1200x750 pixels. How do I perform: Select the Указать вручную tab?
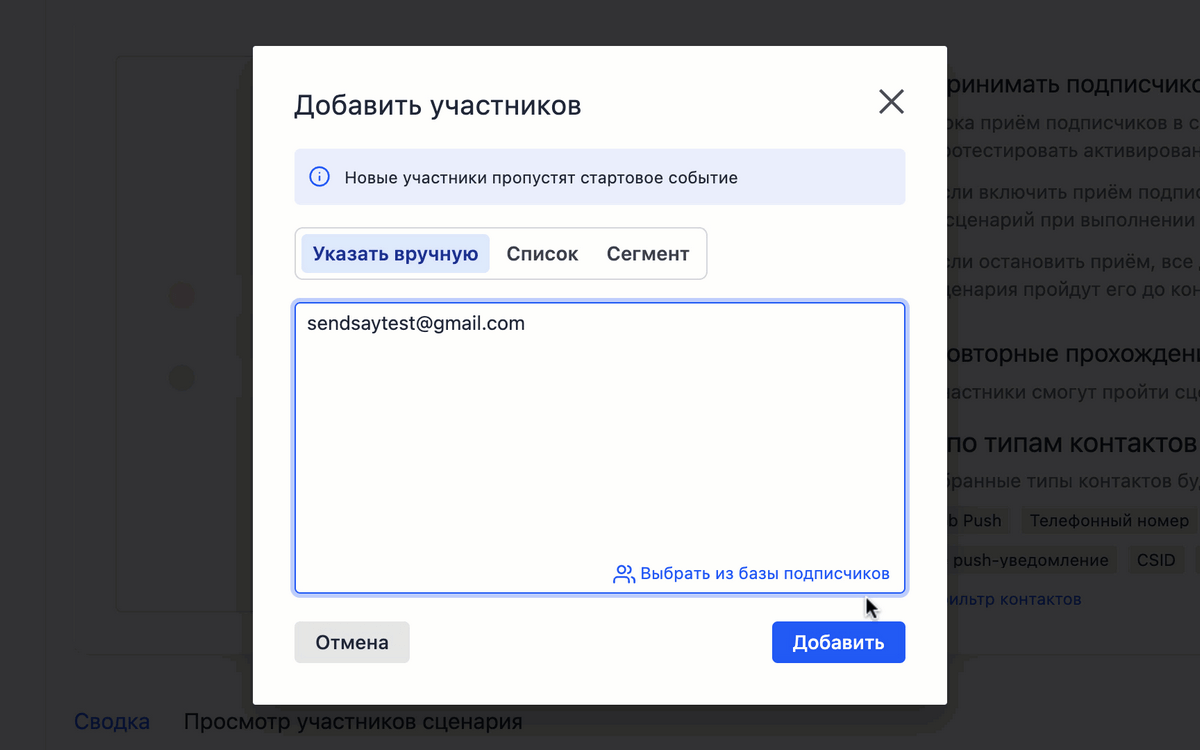pyautogui.click(x=395, y=254)
